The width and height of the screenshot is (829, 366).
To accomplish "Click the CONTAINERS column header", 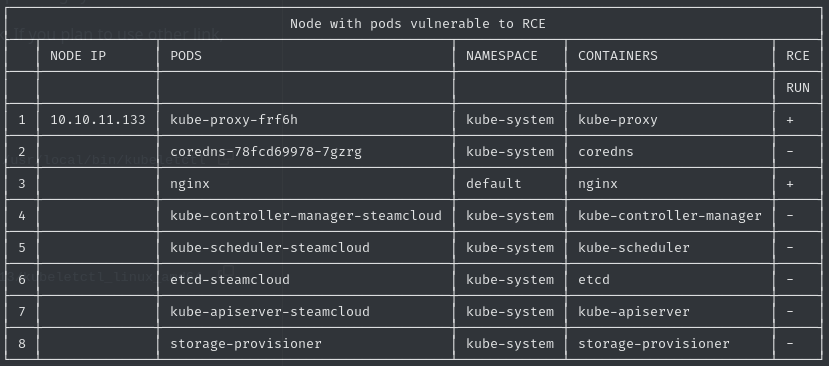I will [x=618, y=56].
